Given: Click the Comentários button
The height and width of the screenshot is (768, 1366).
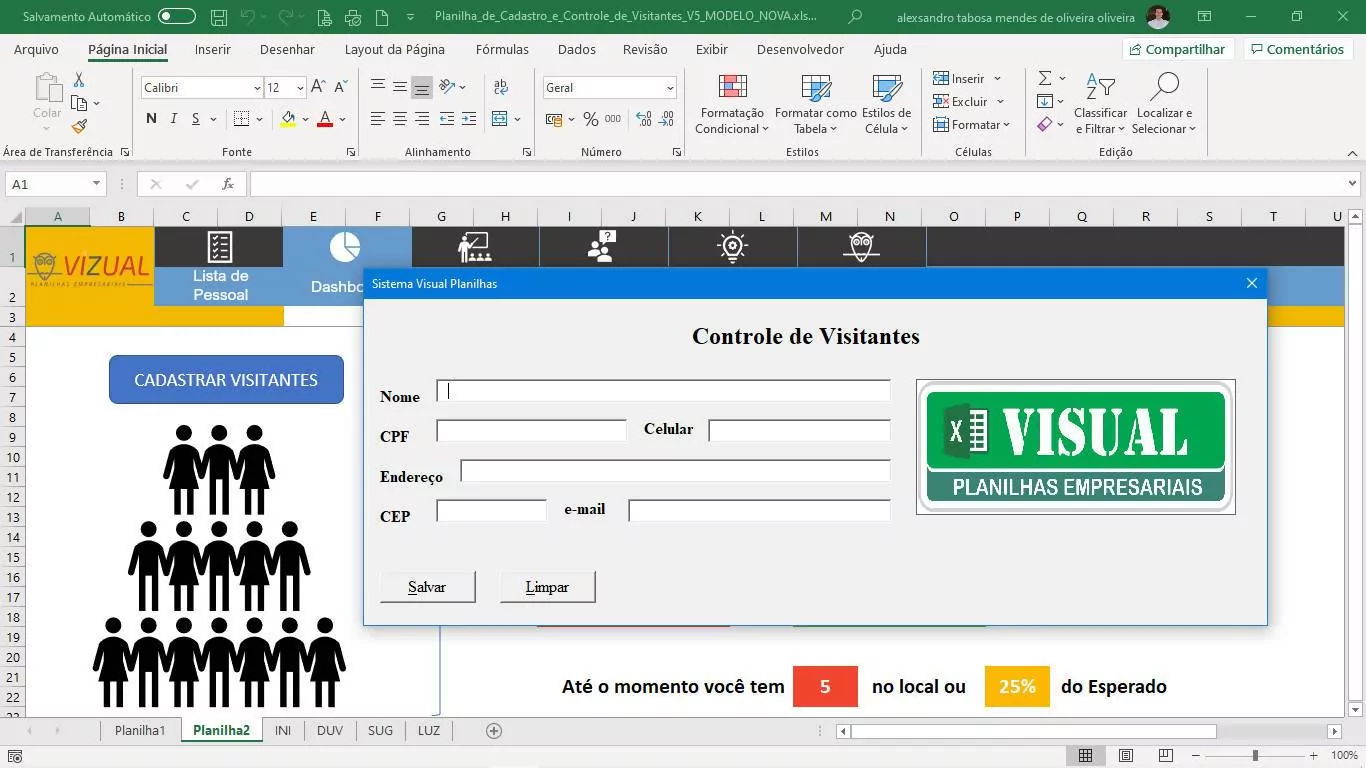Looking at the screenshot, I should 1296,49.
